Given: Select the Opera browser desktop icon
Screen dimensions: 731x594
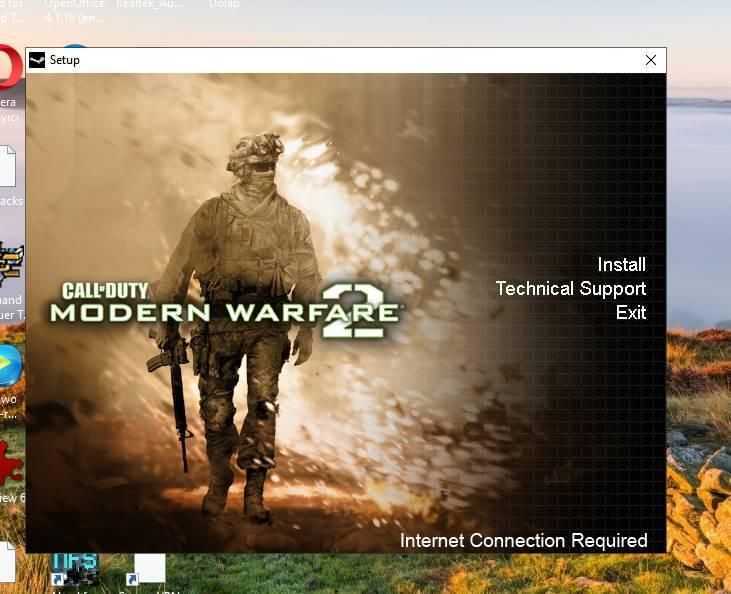Looking at the screenshot, I should click(x=10, y=68).
